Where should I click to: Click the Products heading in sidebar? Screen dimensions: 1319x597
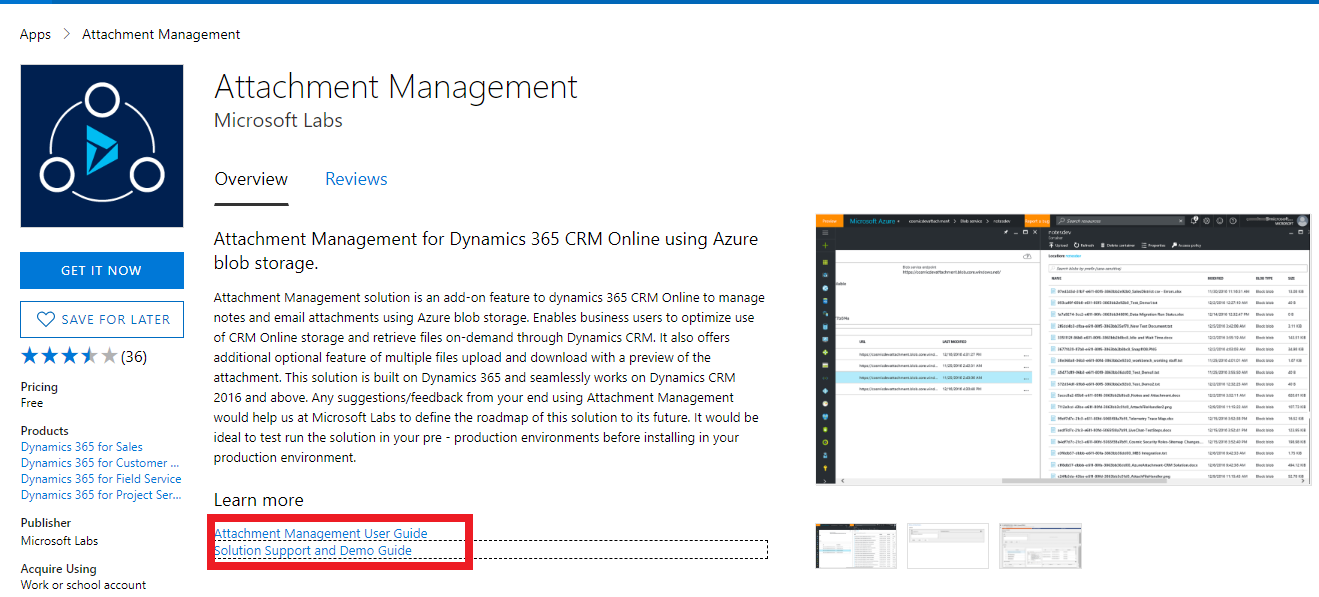45,431
